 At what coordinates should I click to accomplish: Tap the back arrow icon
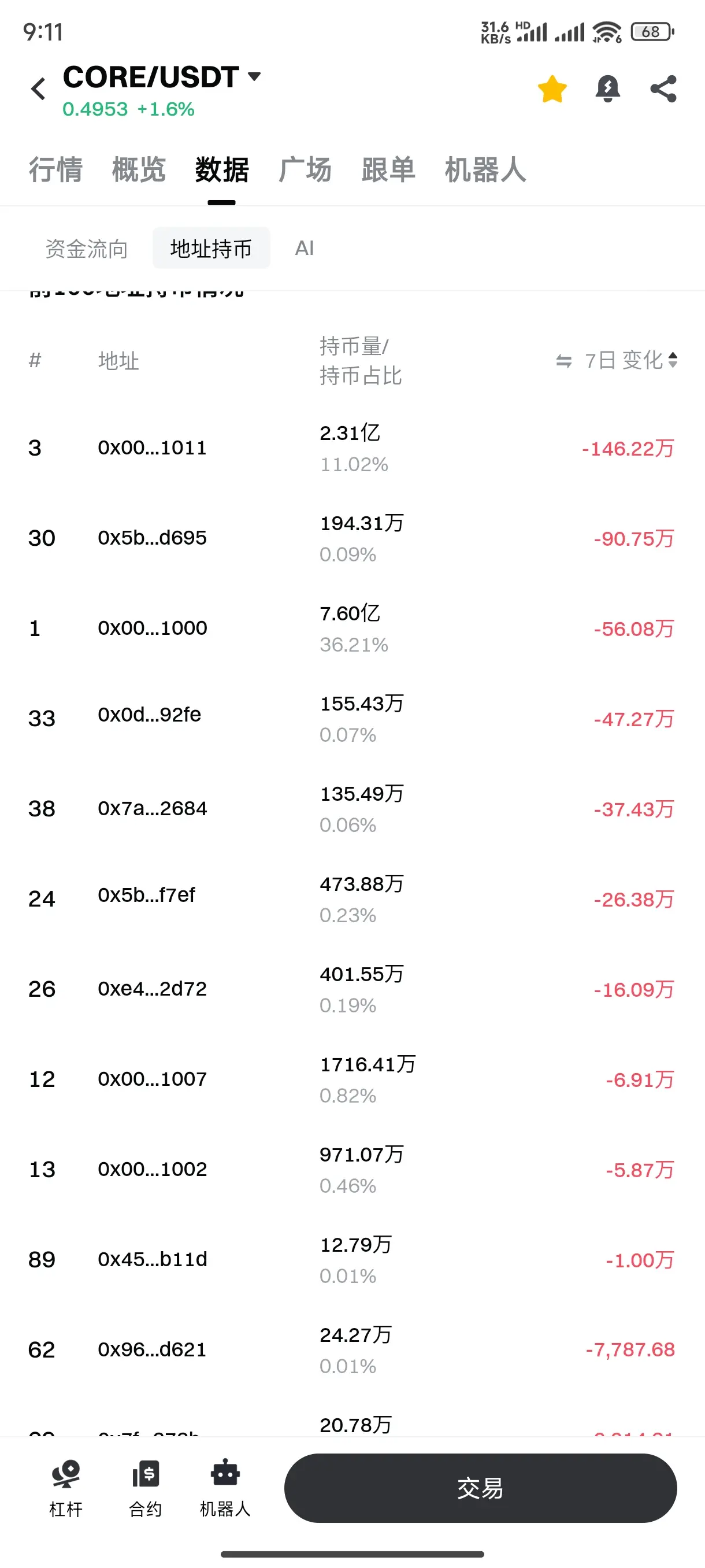click(38, 89)
